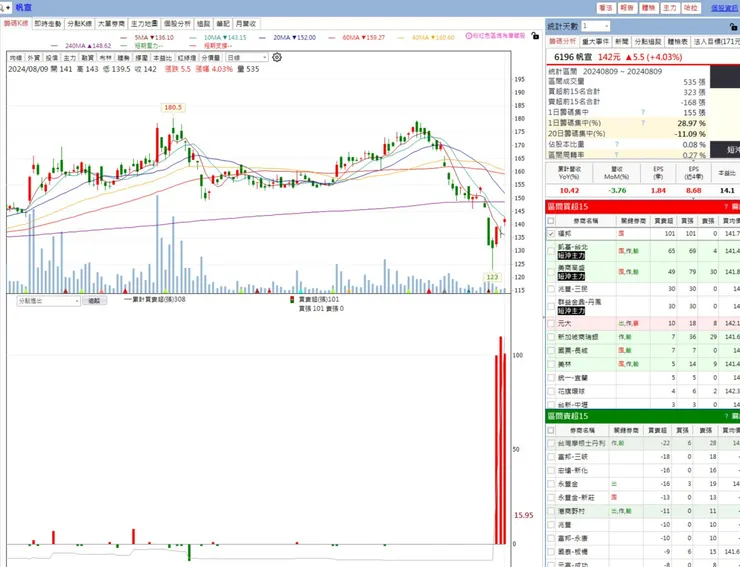This screenshot has height=567, width=740.
Task: Click the 180.5 high price marker
Action: [173, 107]
